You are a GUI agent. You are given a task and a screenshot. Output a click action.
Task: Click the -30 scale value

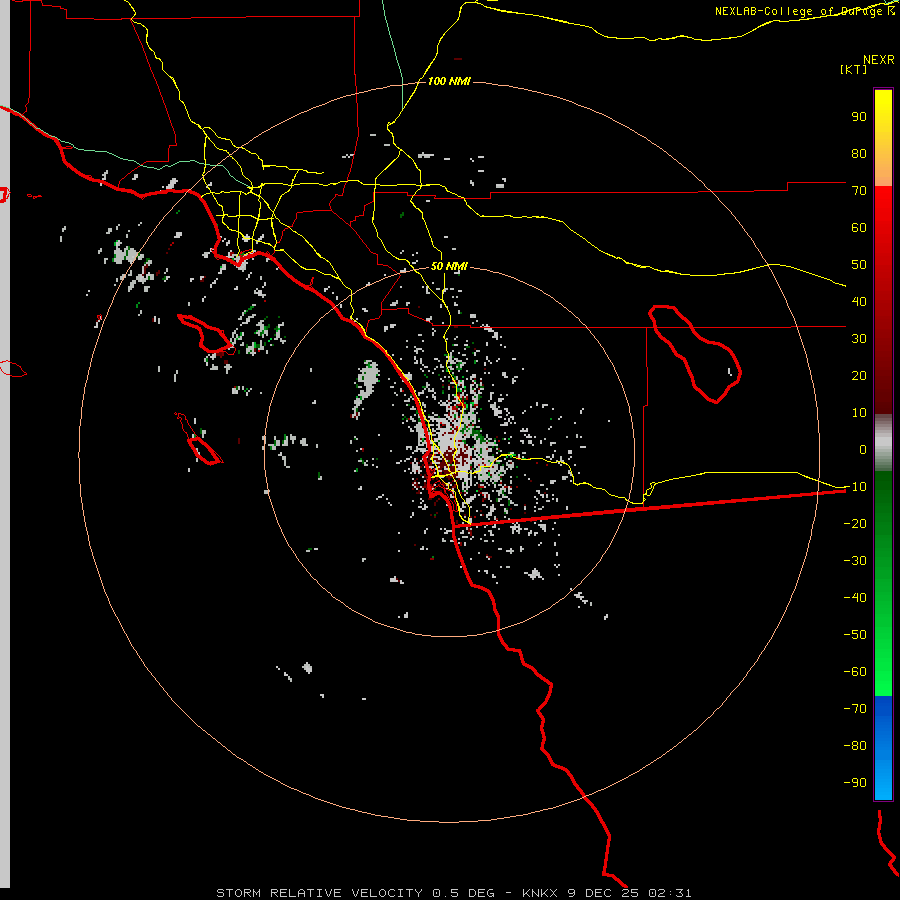pyautogui.click(x=855, y=561)
